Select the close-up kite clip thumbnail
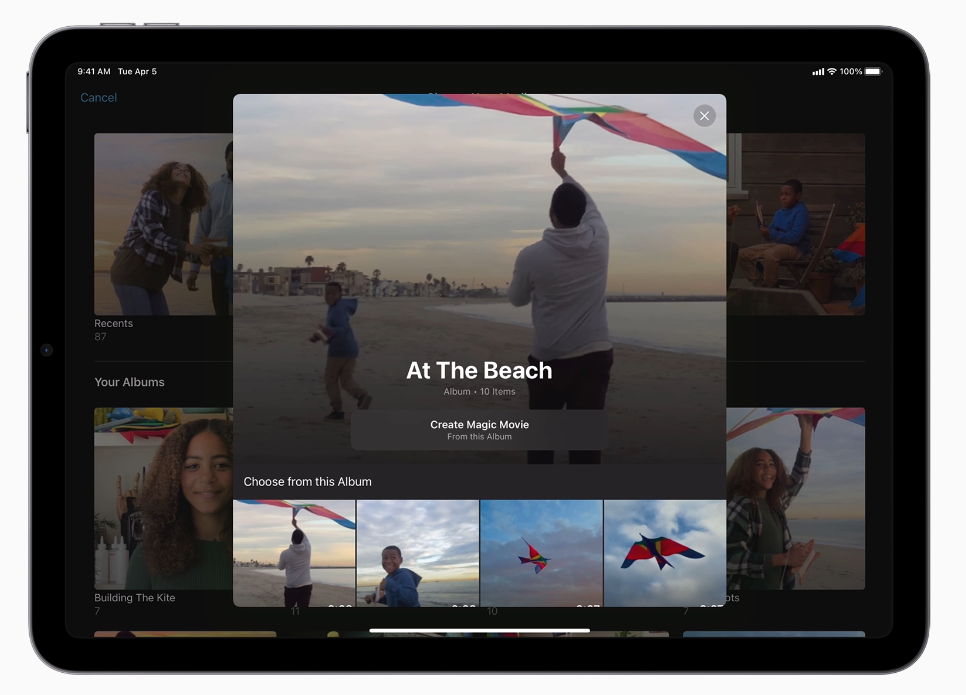Image resolution: width=966 pixels, height=695 pixels. tap(665, 553)
